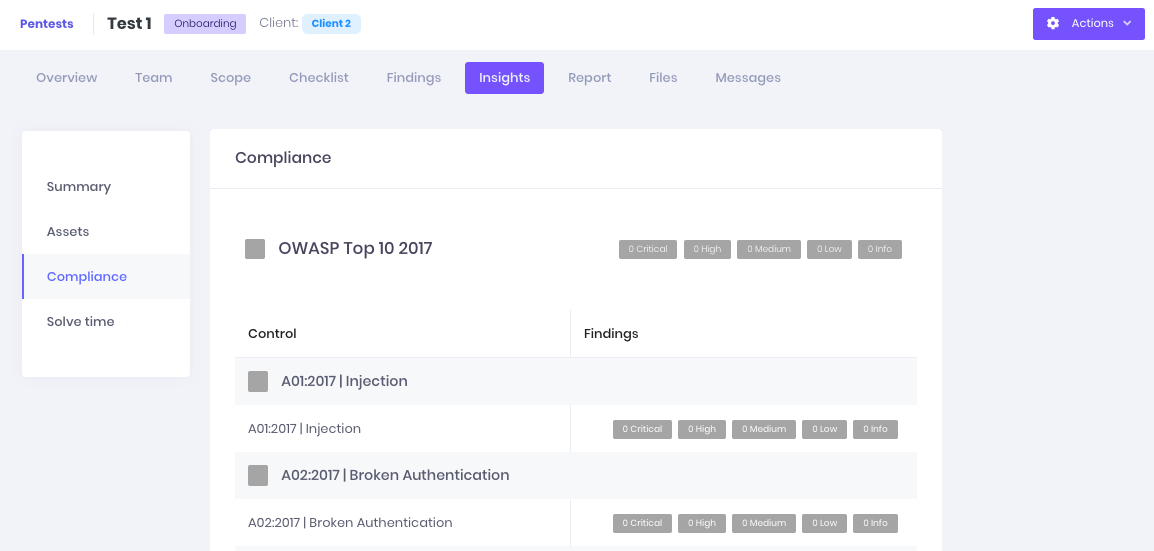Click 0 Medium badge for OWASP Top 10 2017
This screenshot has height=551, width=1154.
point(768,249)
